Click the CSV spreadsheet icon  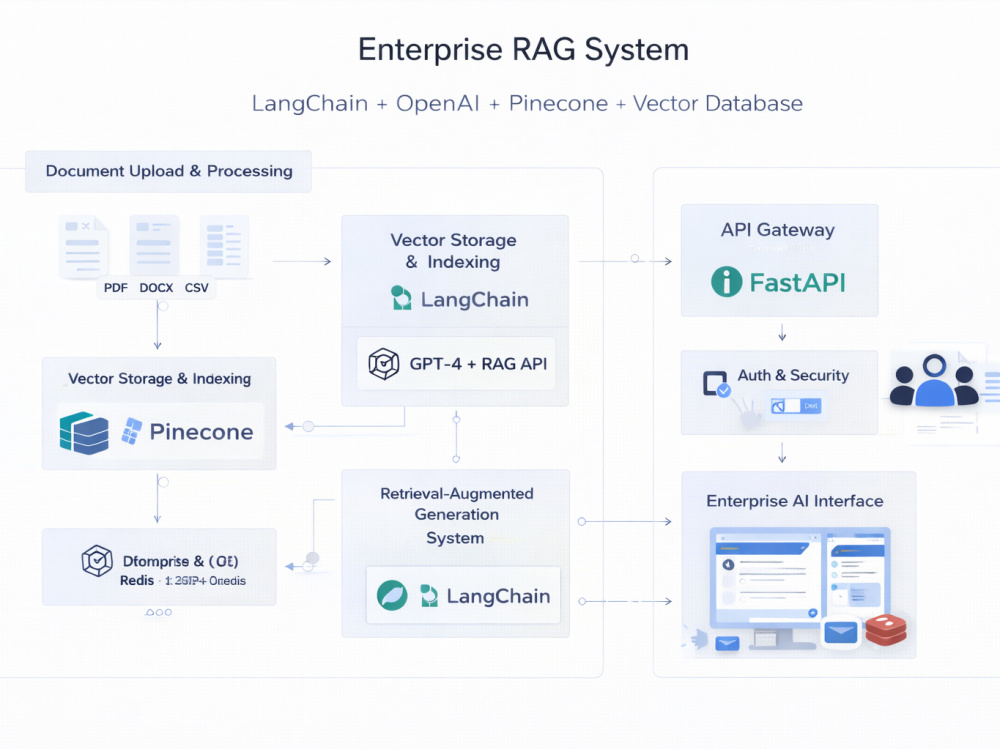coord(224,246)
